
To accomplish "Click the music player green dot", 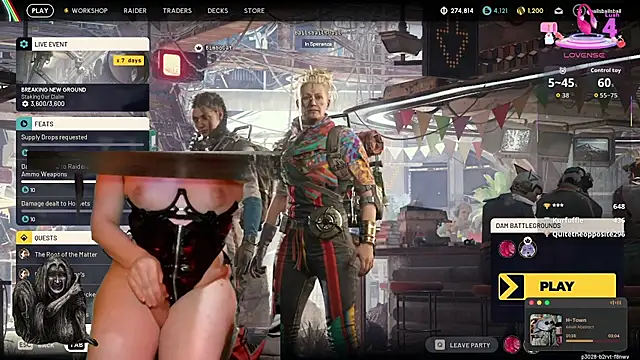I will coord(547,303).
